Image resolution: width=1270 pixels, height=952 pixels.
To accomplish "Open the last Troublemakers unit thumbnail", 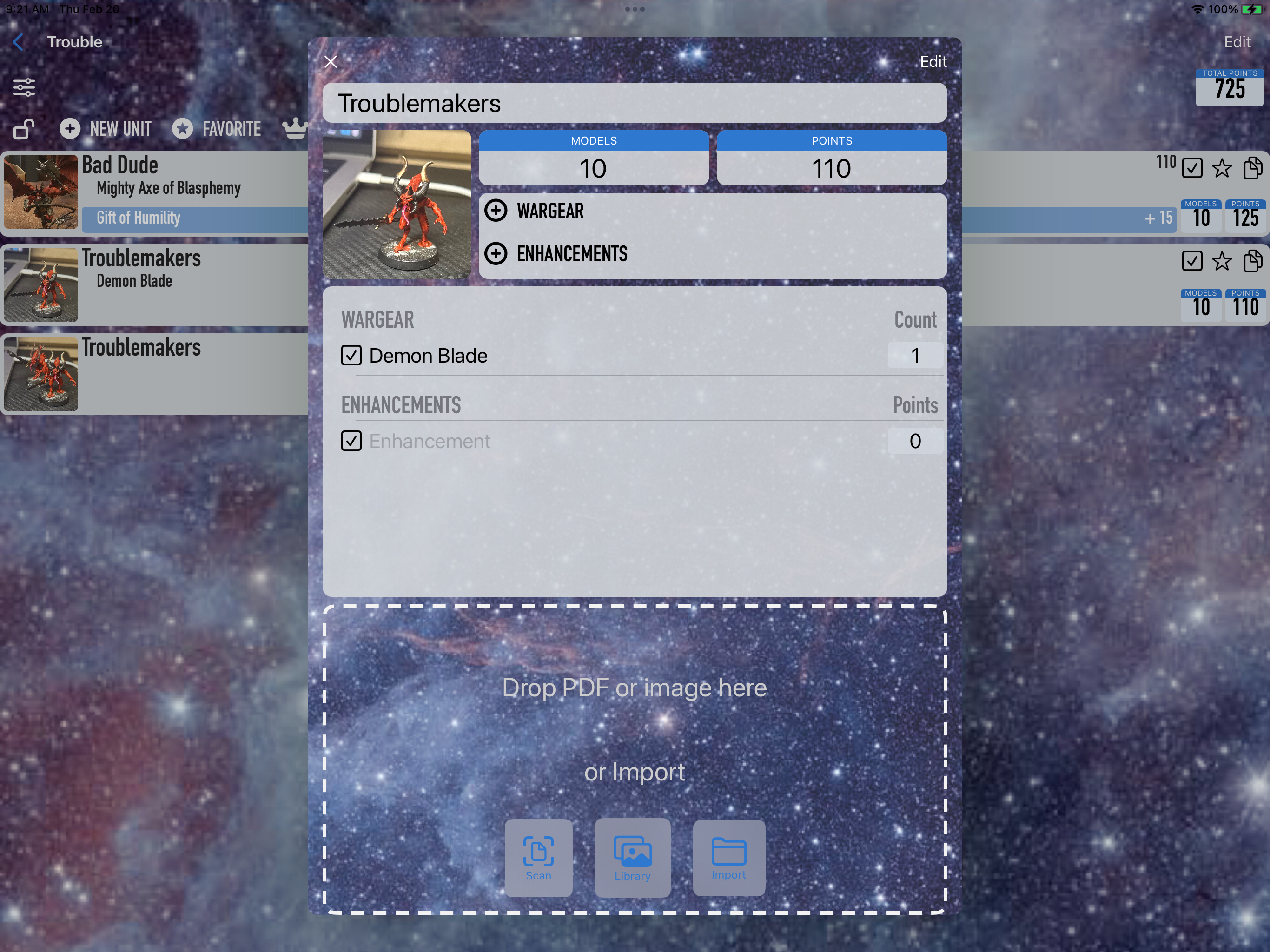I will coord(41,374).
